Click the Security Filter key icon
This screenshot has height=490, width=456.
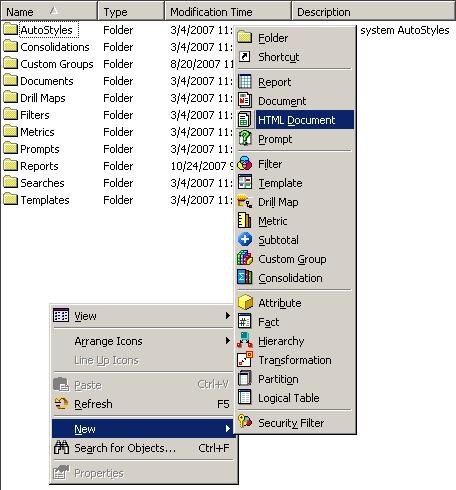coord(245,422)
